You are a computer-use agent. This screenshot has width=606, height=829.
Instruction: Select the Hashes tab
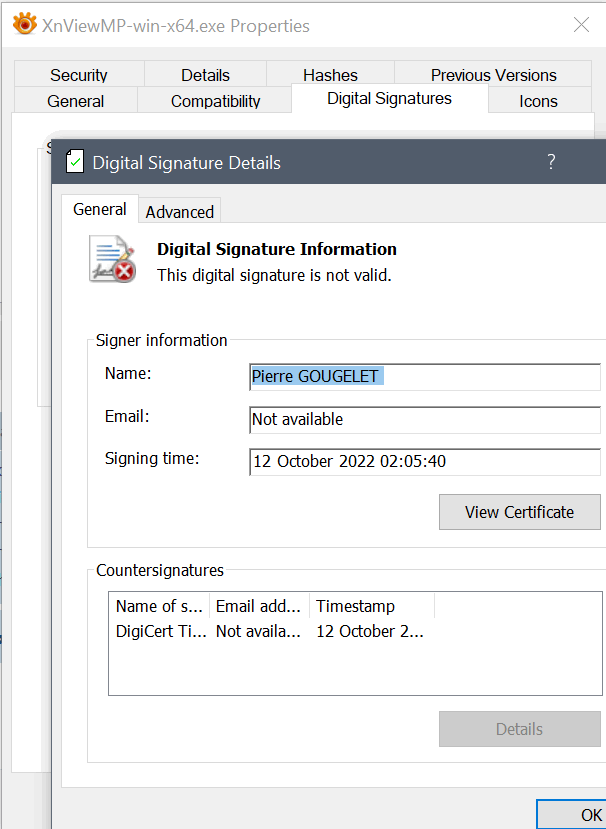pos(330,75)
